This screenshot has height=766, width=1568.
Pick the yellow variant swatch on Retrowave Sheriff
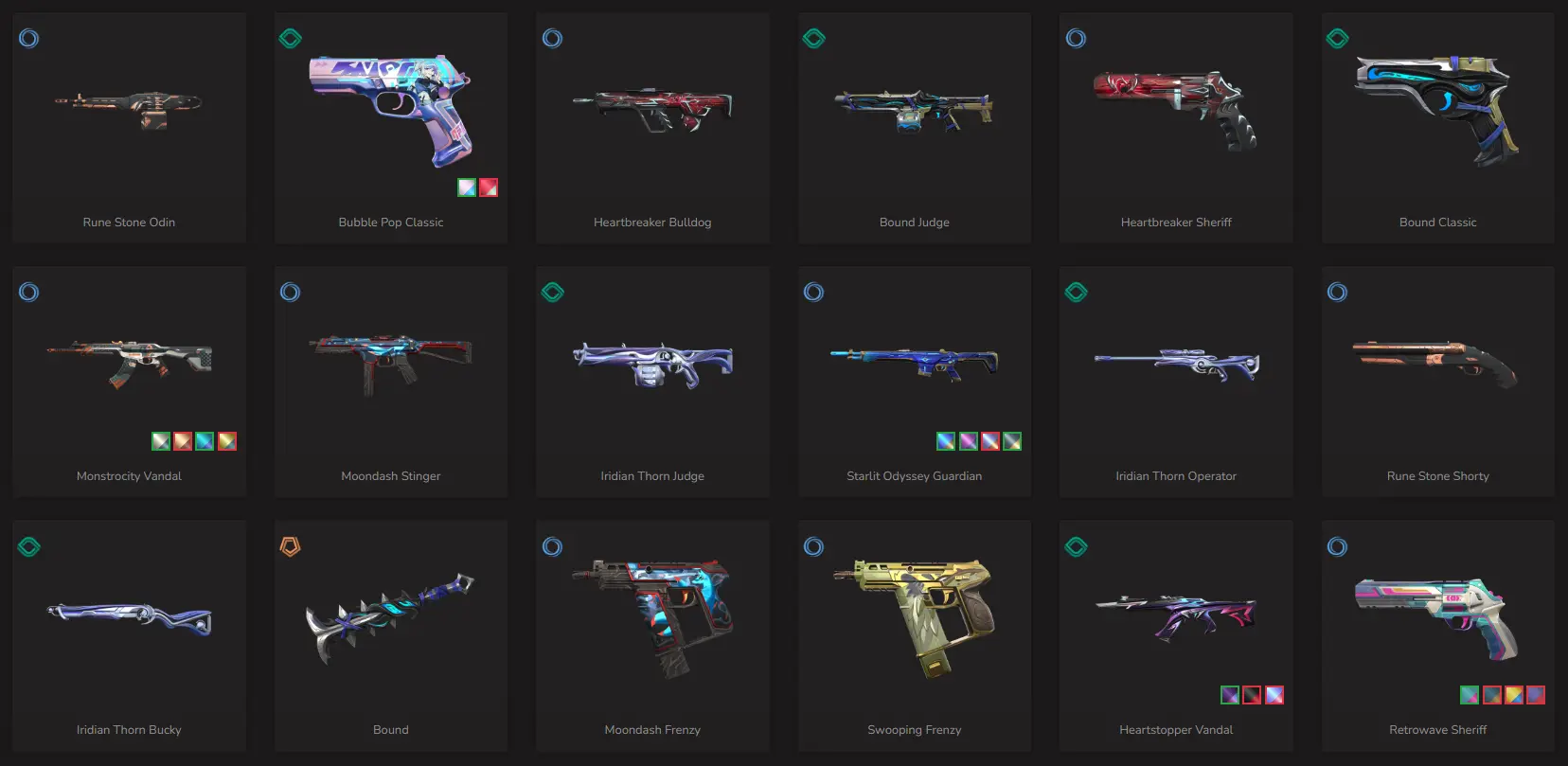coord(1514,695)
